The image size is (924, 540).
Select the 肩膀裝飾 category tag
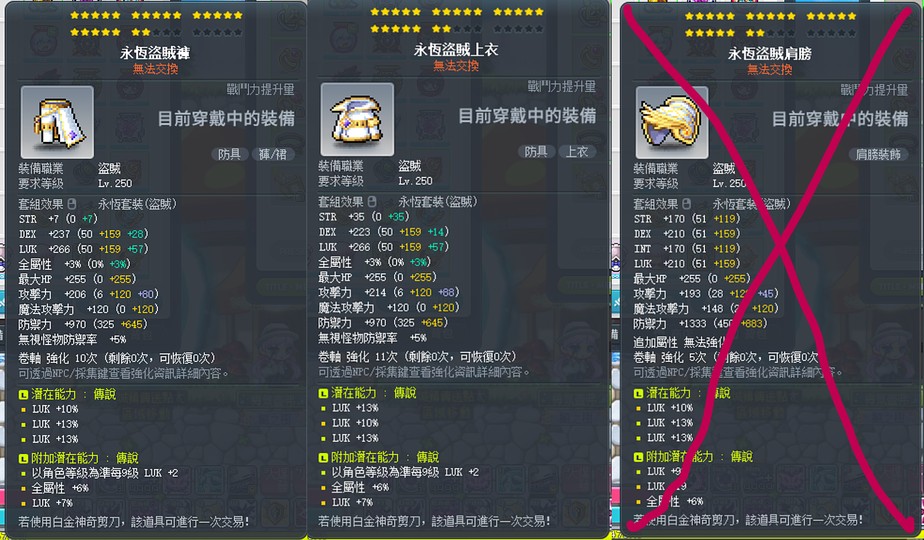(878, 154)
